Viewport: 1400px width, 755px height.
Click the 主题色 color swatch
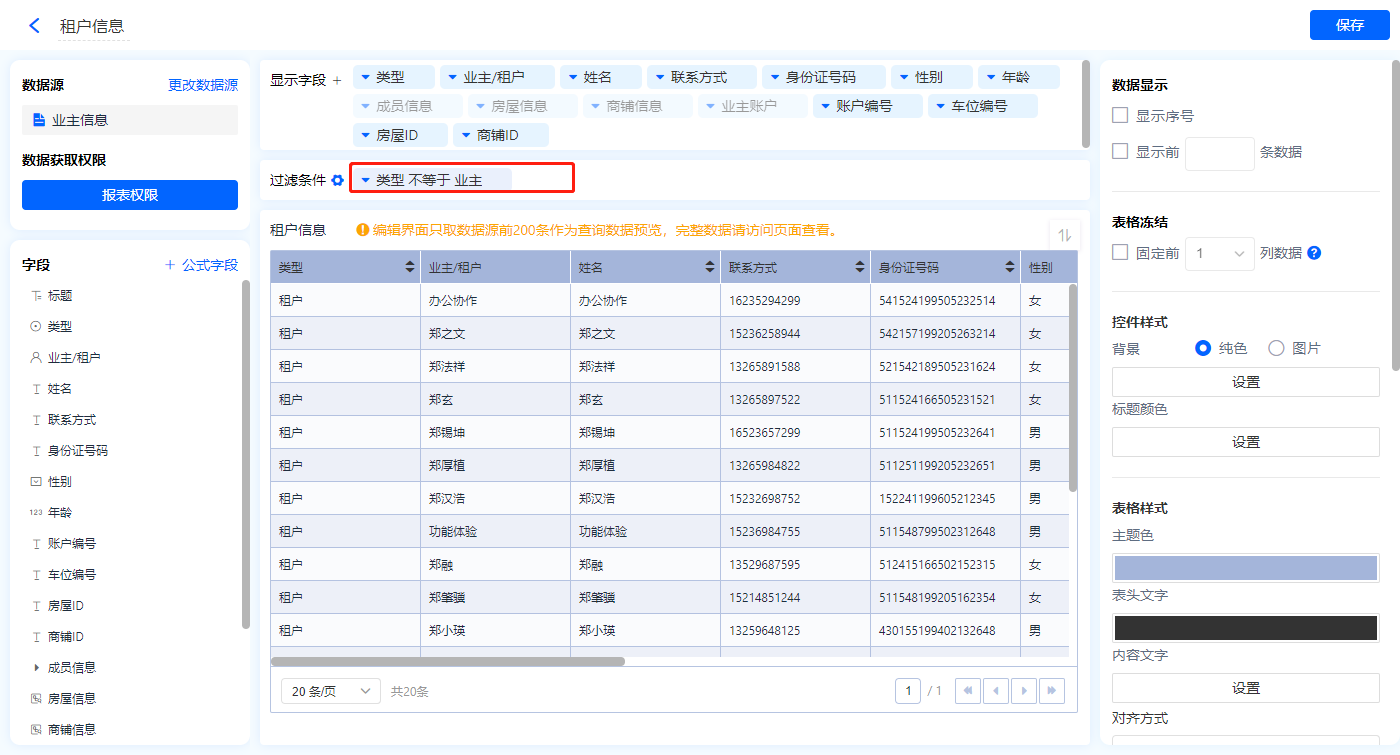point(1245,568)
